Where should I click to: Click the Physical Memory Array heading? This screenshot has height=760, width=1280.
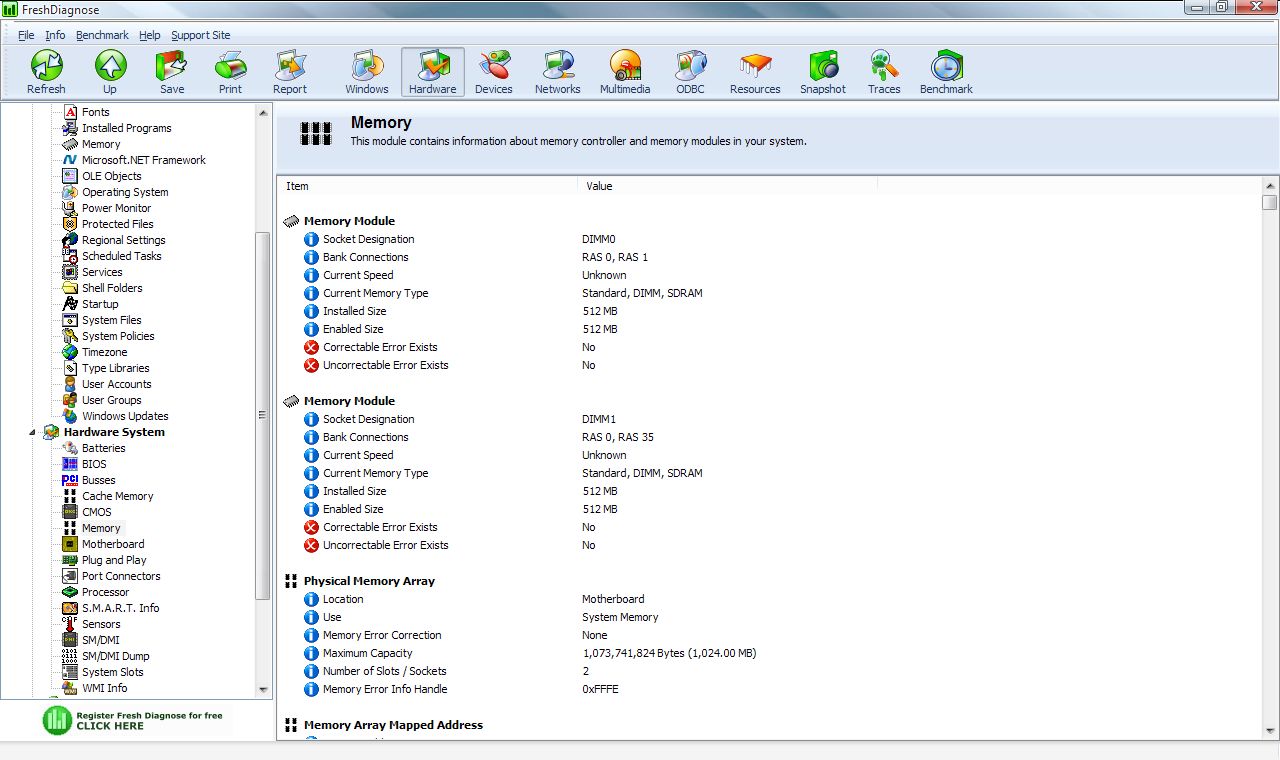[x=369, y=581]
